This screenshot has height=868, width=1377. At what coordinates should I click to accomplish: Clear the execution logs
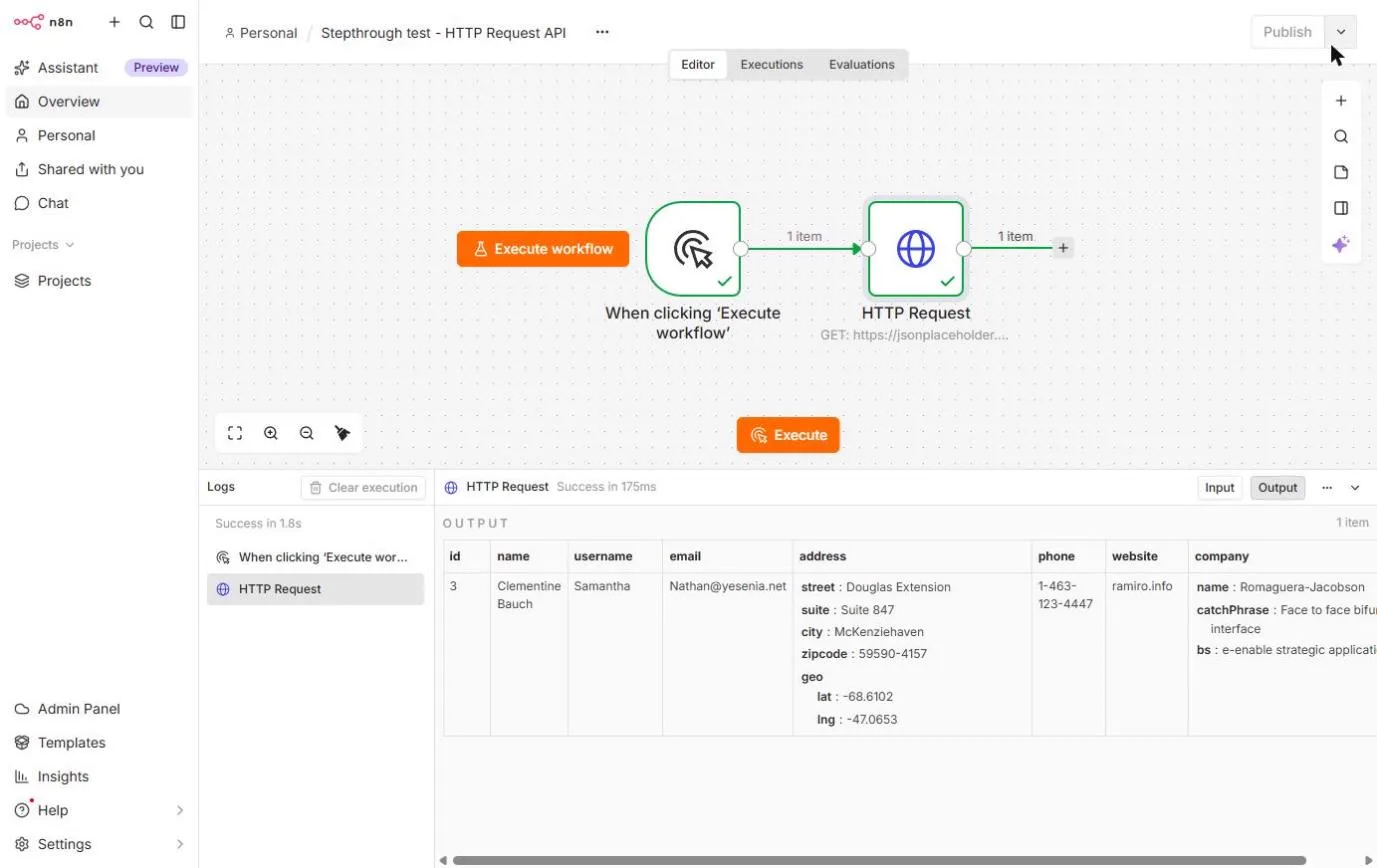coord(363,488)
